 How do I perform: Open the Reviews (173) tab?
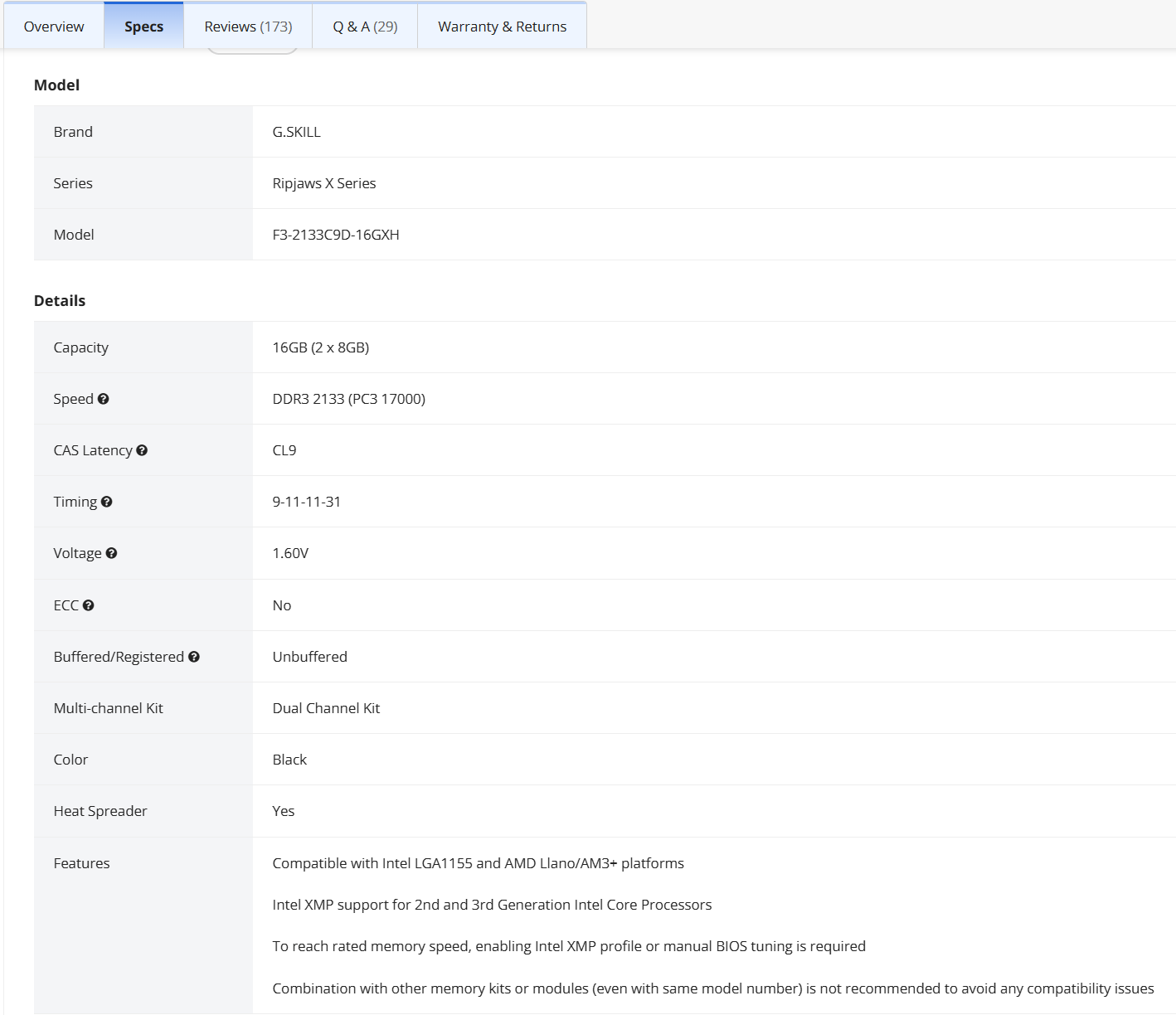coord(248,27)
